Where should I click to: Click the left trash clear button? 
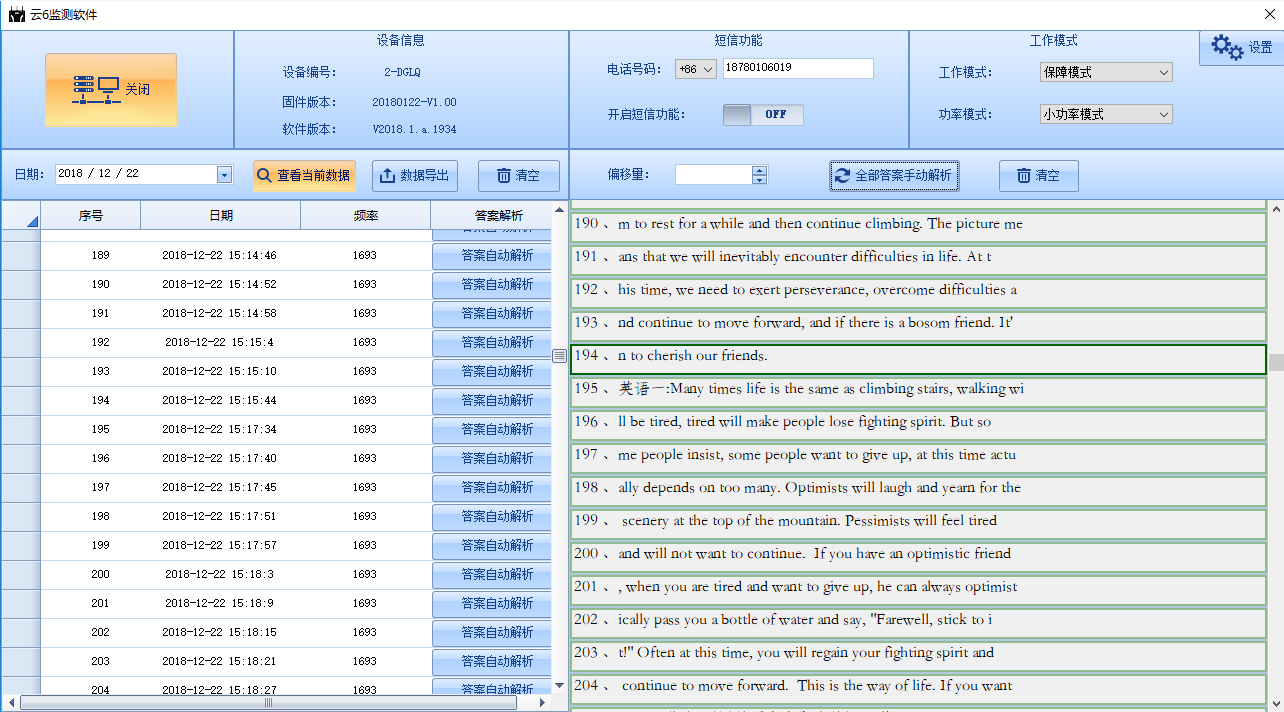tap(518, 175)
